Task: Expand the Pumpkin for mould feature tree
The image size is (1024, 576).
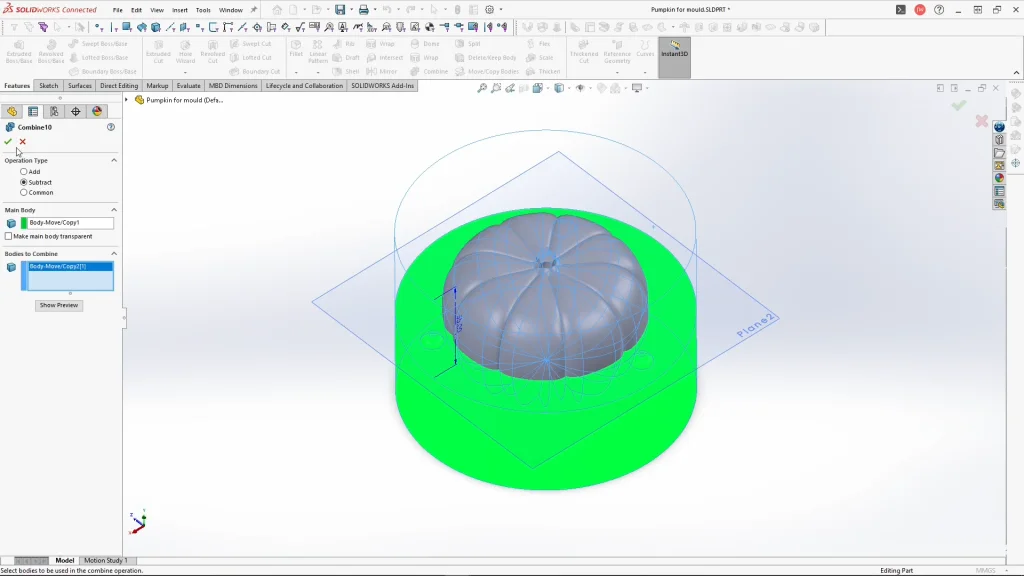Action: pos(127,100)
